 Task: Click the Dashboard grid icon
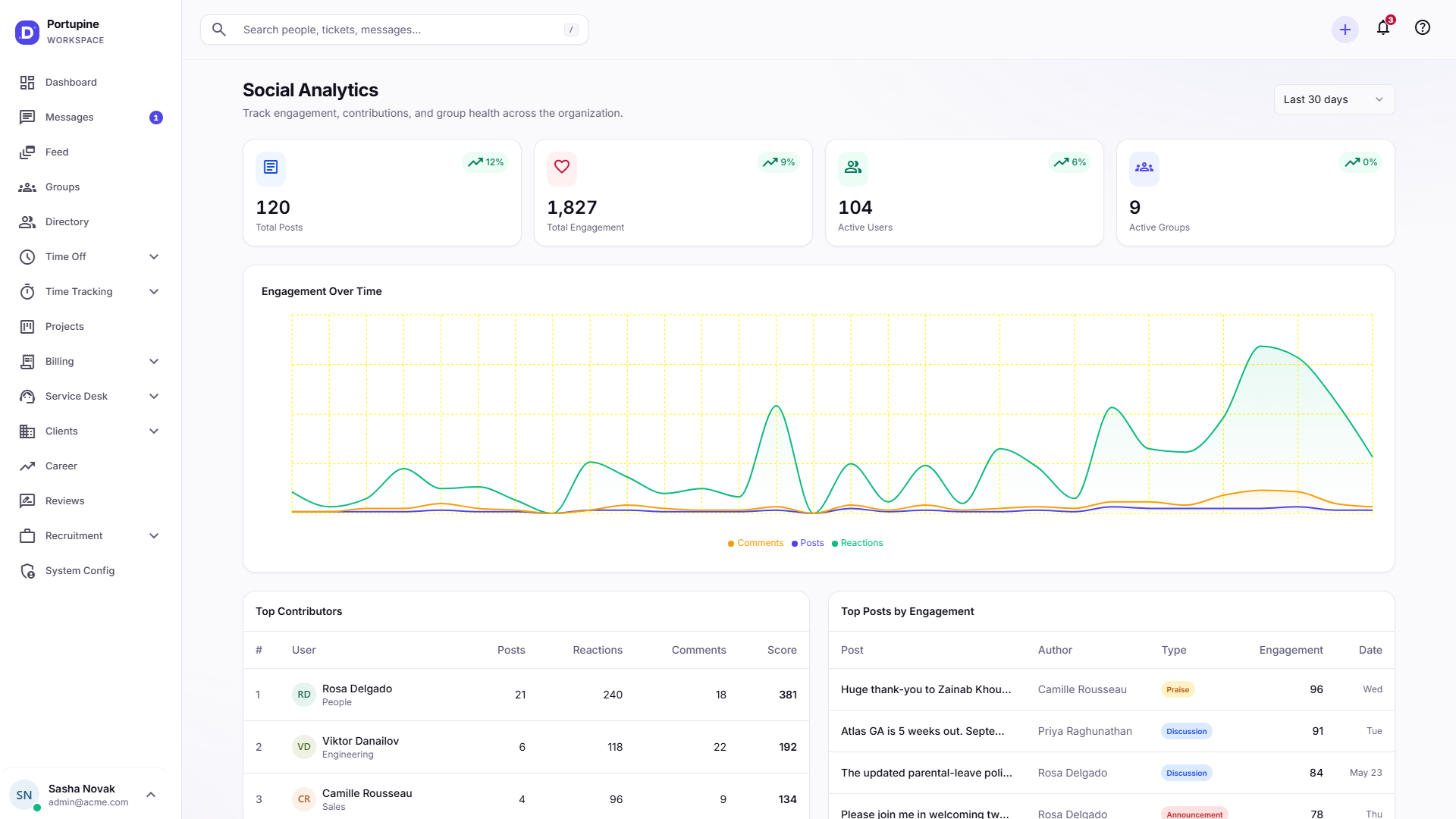click(27, 83)
